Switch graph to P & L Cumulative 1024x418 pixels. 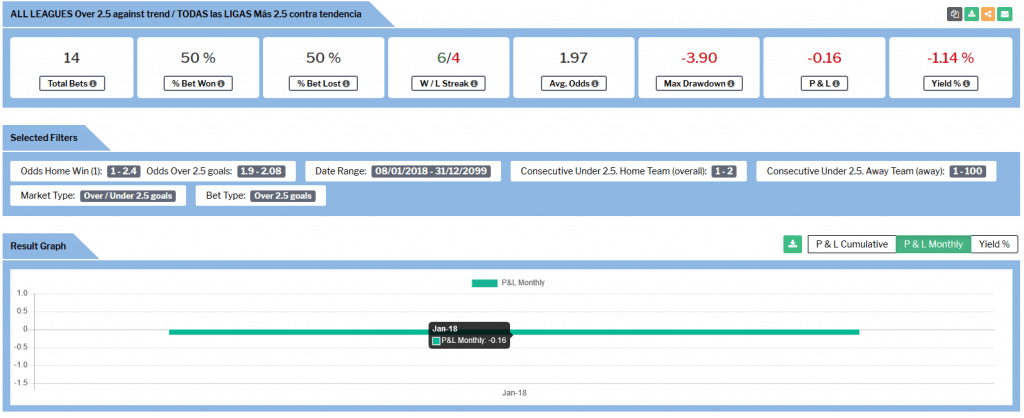852,244
